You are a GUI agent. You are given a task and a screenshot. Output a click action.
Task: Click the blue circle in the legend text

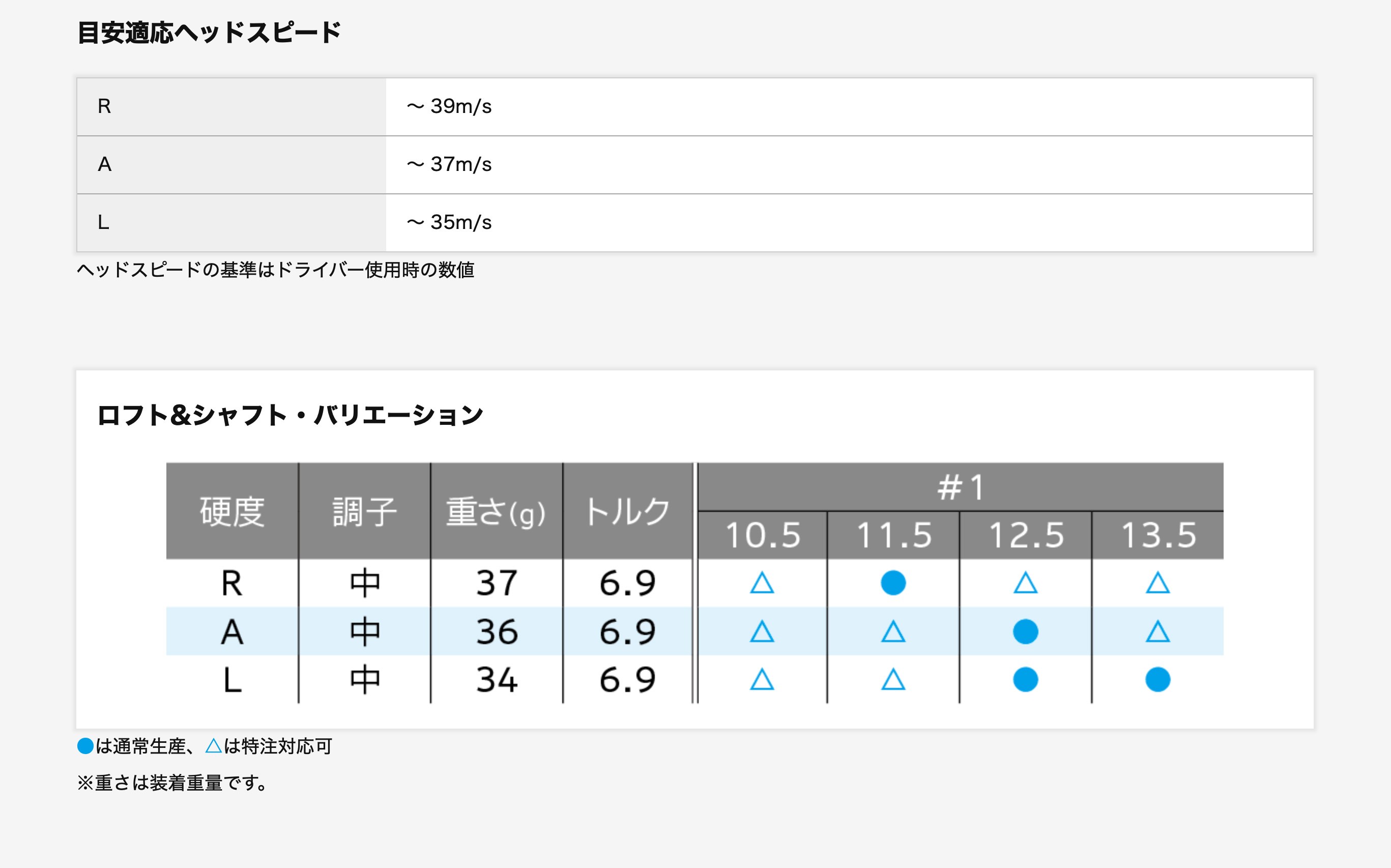pyautogui.click(x=85, y=746)
